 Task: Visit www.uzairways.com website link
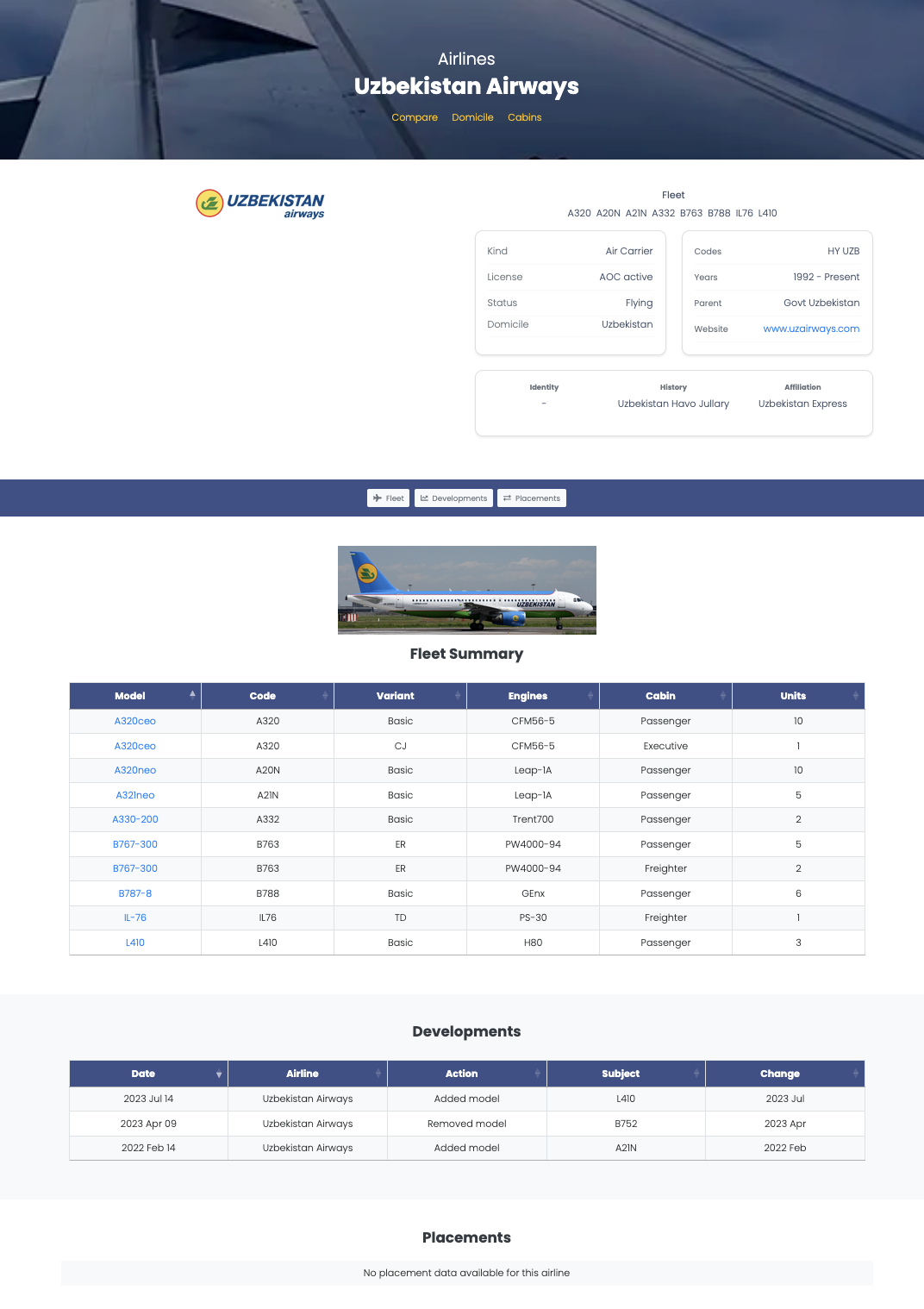(811, 329)
